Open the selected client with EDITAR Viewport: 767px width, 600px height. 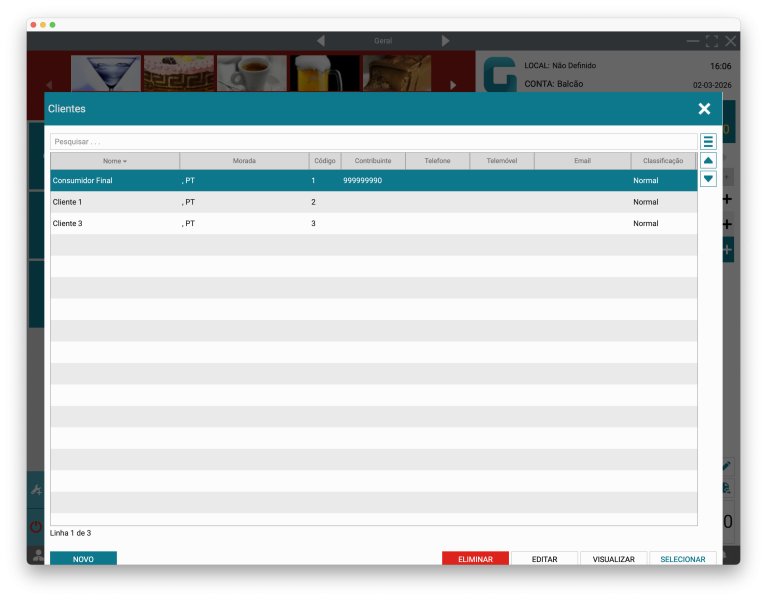pos(544,559)
